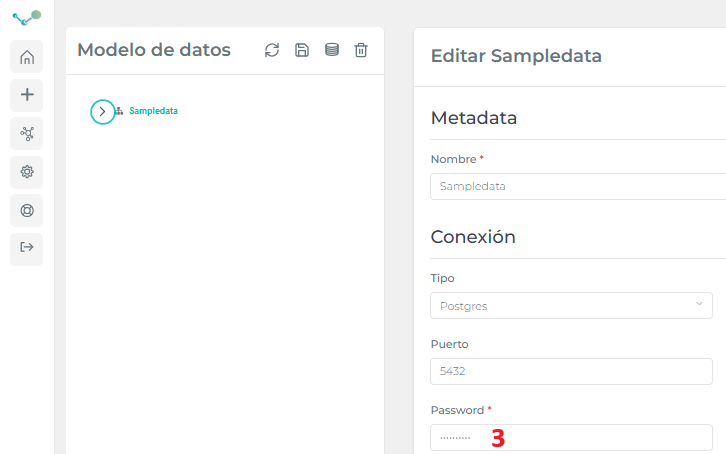Click the Password input field

(571, 437)
